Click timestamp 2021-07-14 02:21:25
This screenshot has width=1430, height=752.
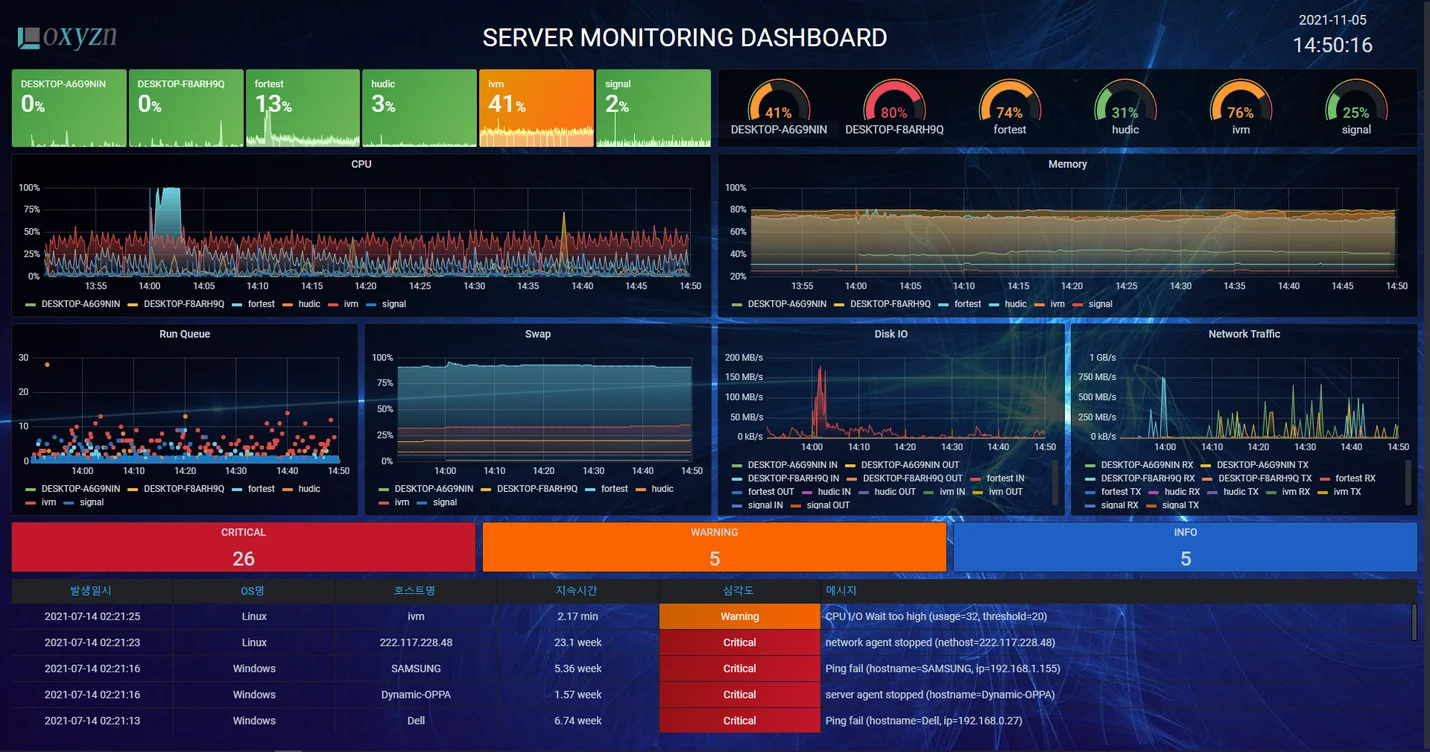pos(92,617)
